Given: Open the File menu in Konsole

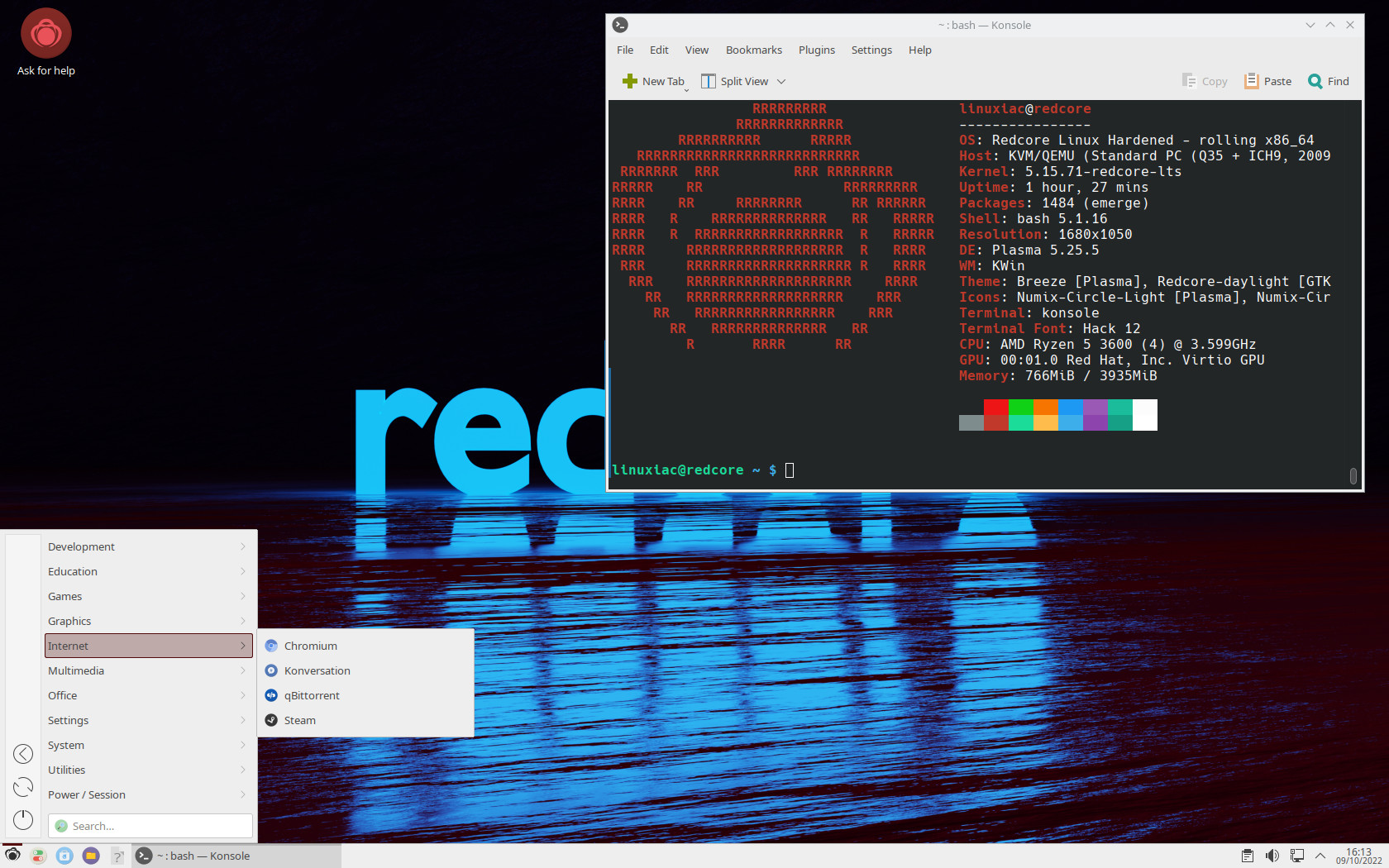Looking at the screenshot, I should [625, 50].
